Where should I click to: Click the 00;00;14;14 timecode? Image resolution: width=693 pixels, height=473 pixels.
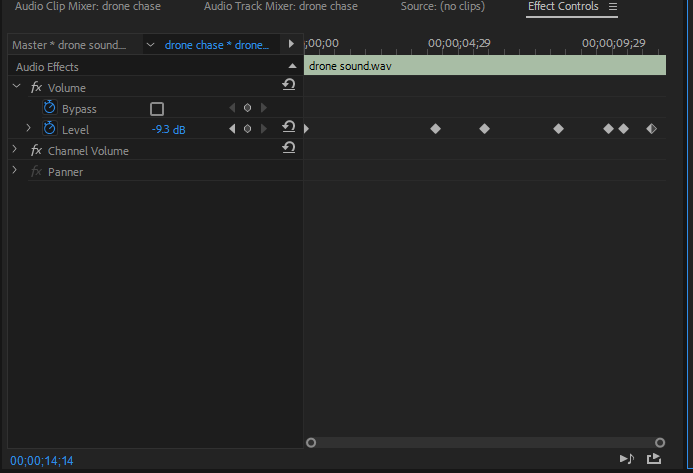click(42, 461)
